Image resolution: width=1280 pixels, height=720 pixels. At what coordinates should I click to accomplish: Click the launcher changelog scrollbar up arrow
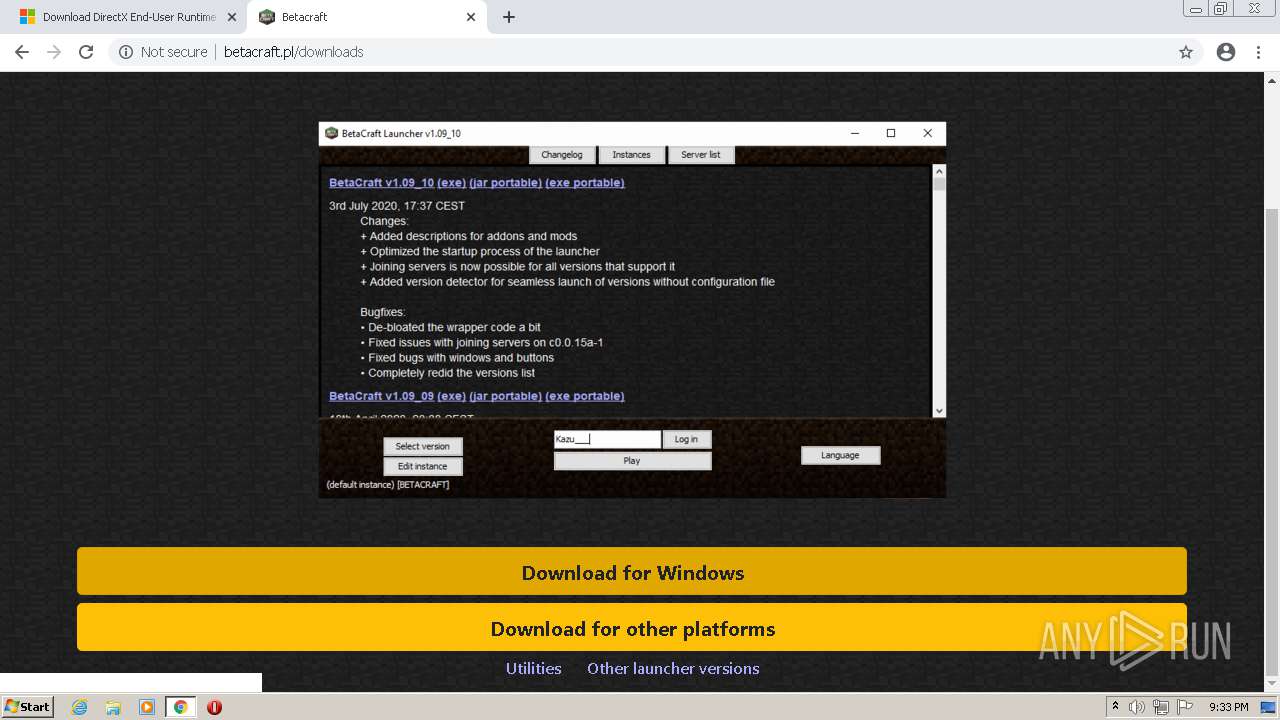pyautogui.click(x=939, y=171)
